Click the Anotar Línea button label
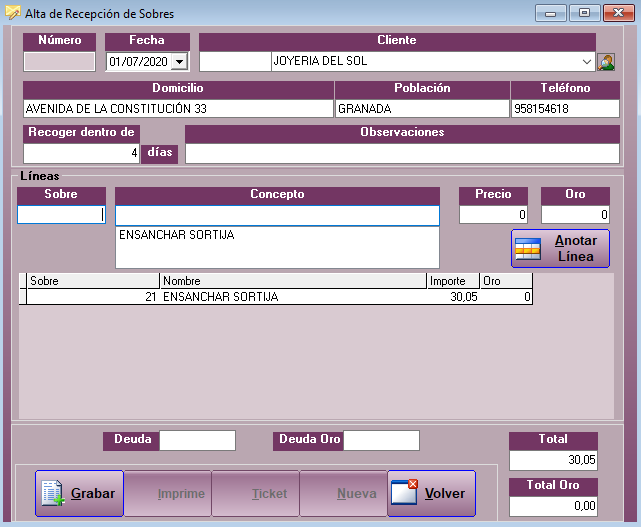641x527 pixels. click(576, 248)
